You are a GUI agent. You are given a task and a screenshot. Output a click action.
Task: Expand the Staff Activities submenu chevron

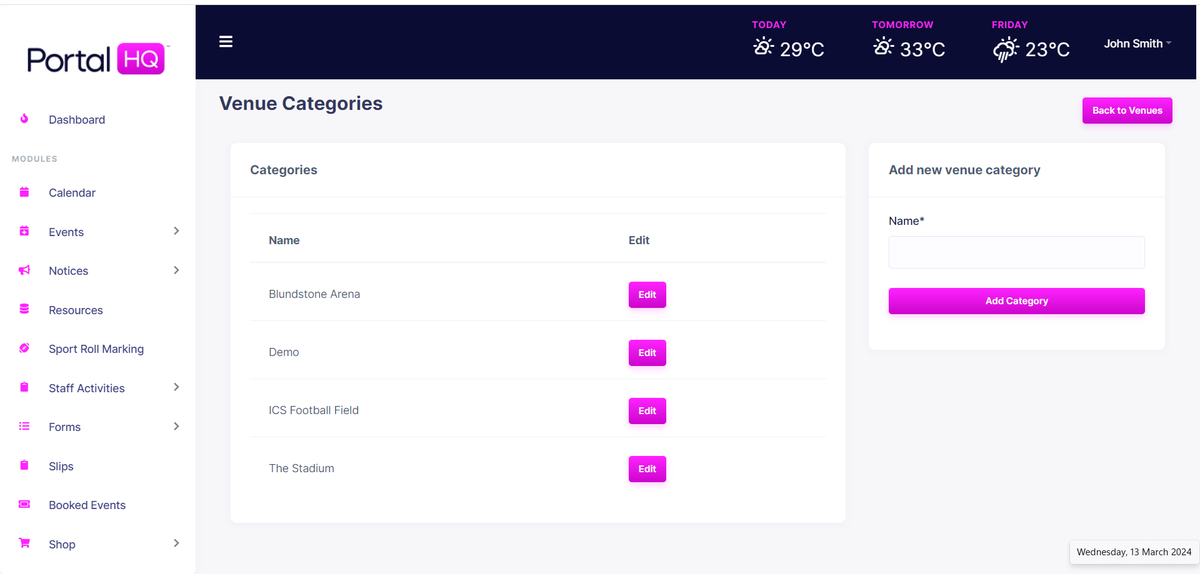pyautogui.click(x=176, y=387)
